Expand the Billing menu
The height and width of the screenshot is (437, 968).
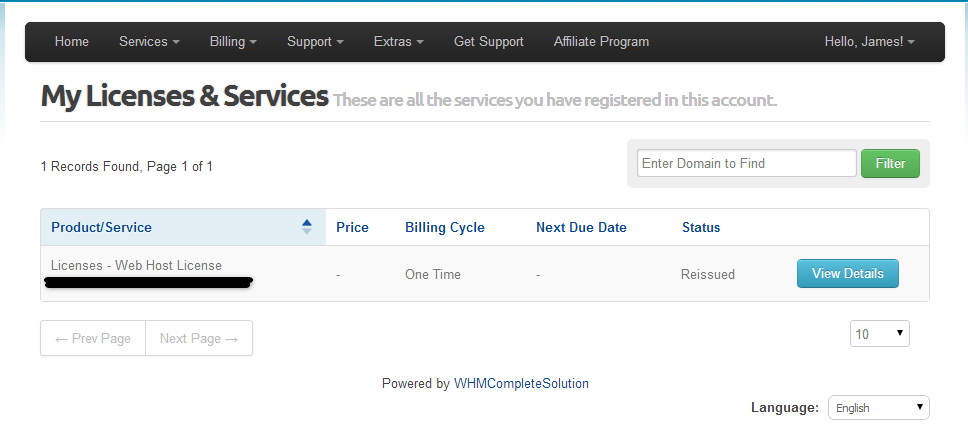point(233,41)
